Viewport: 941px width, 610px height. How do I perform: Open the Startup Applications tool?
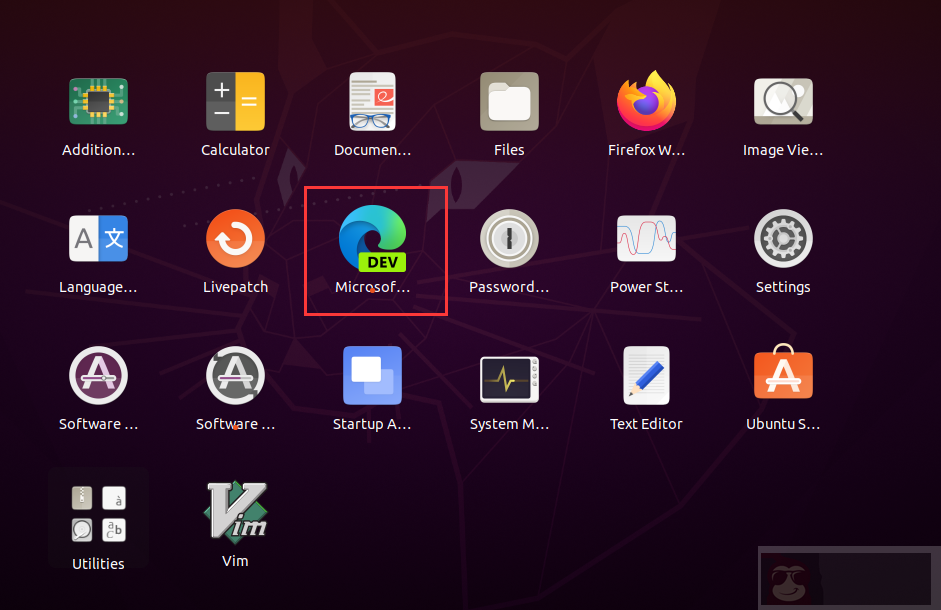(372, 375)
